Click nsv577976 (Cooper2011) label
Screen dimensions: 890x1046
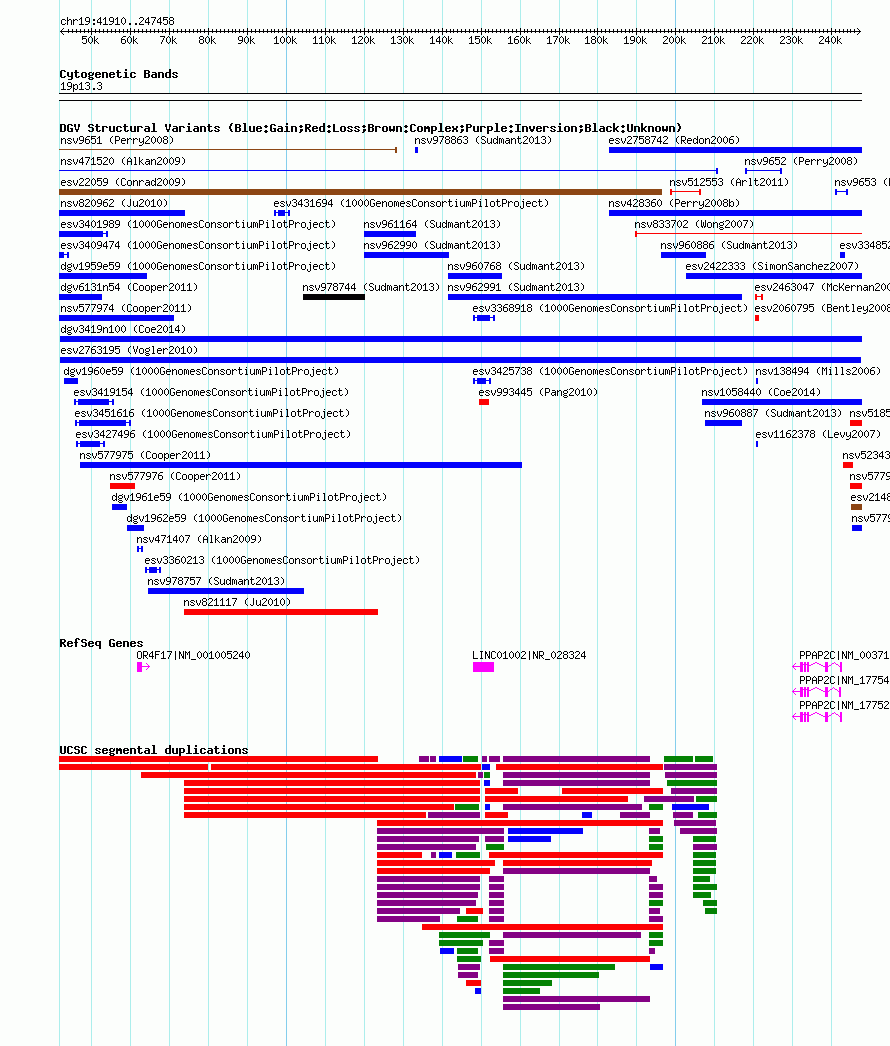click(x=175, y=476)
